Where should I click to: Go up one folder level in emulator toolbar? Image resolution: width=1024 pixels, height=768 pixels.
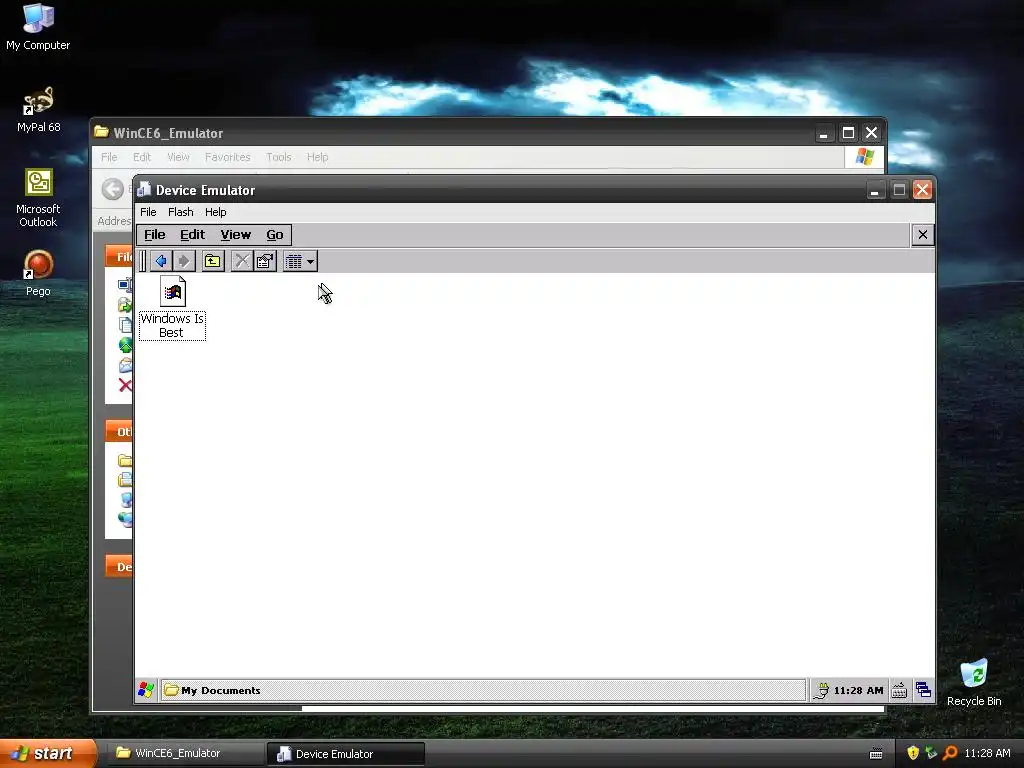click(x=213, y=261)
